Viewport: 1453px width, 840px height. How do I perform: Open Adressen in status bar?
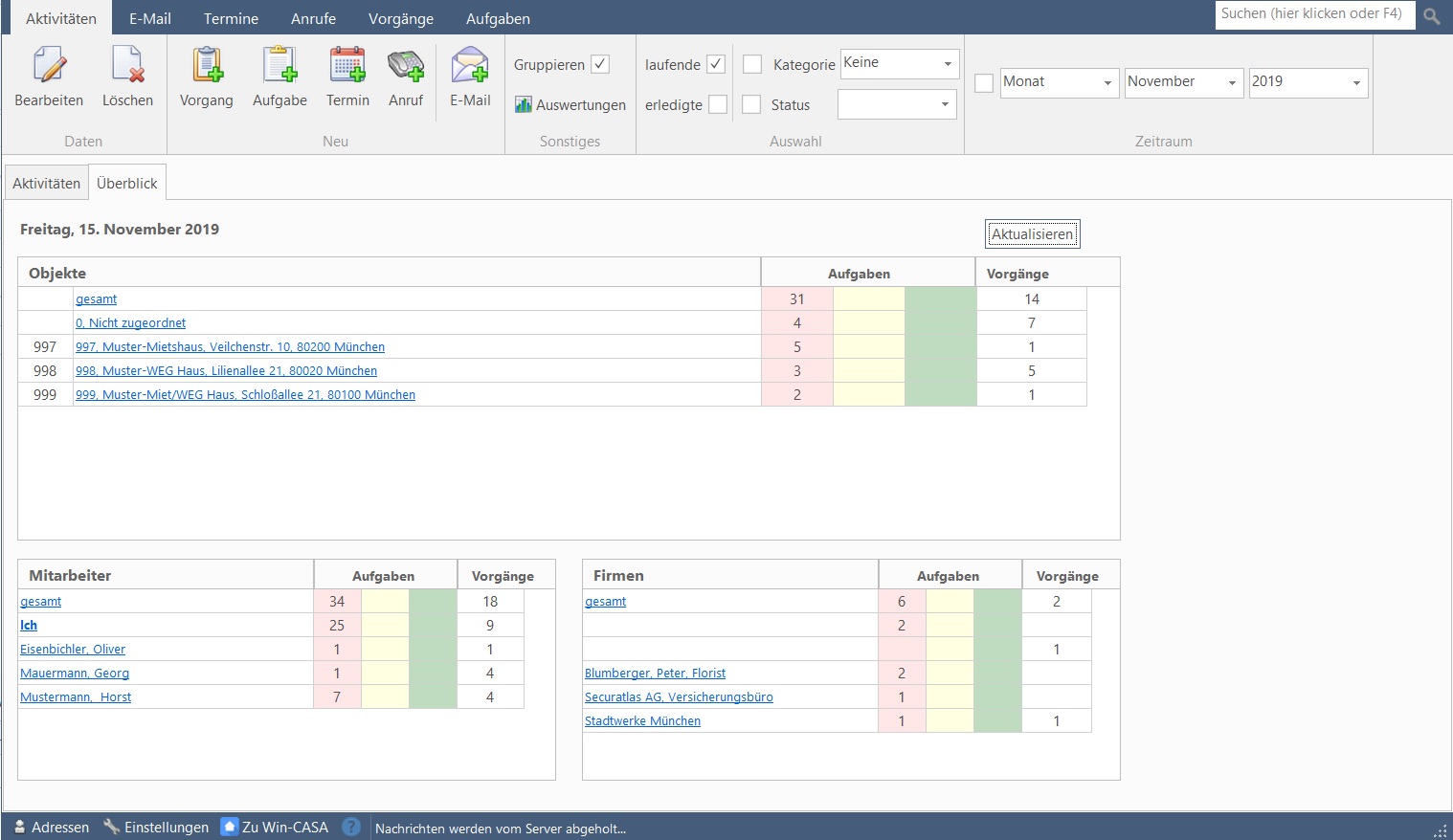pos(52,828)
